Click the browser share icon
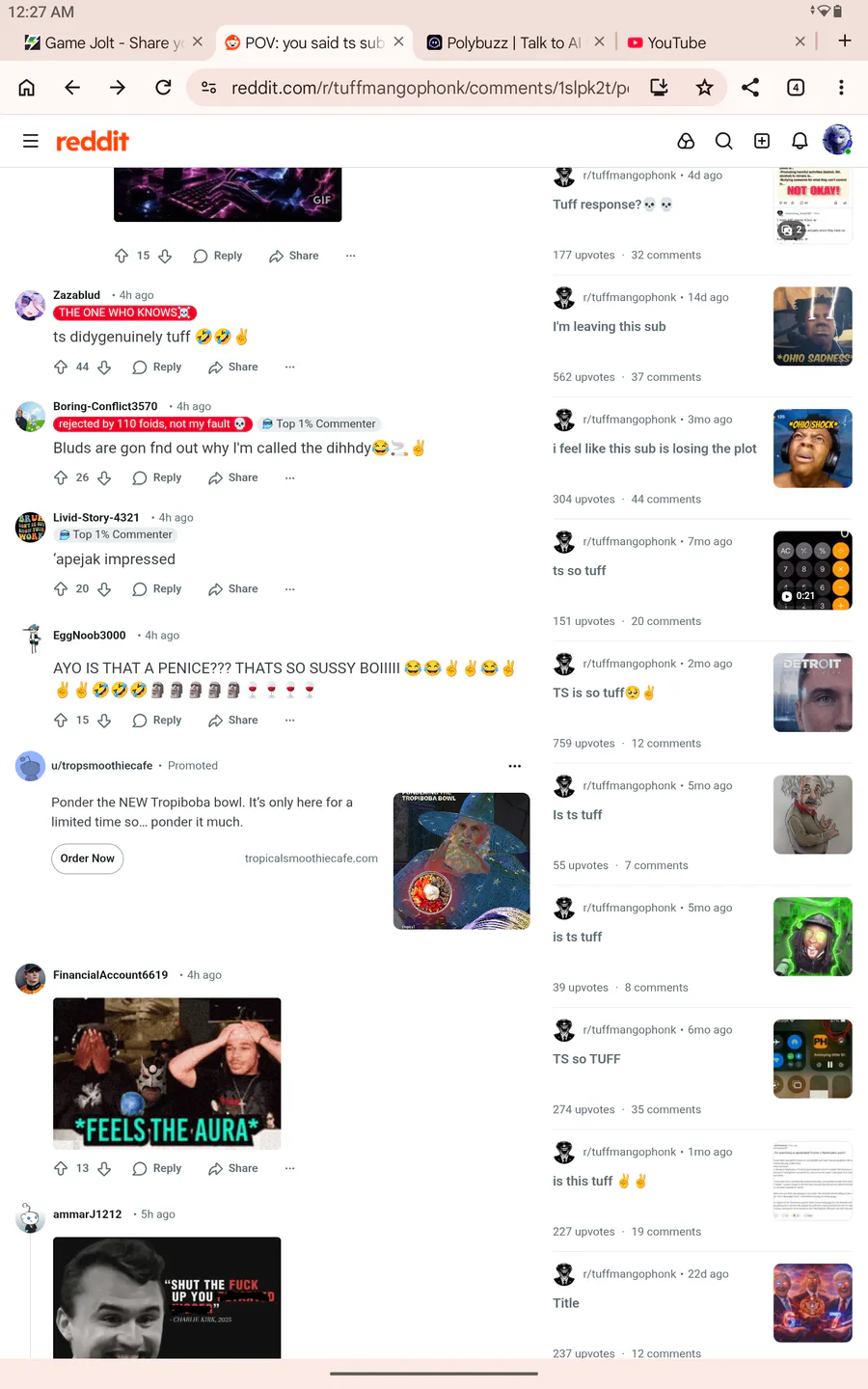The height and width of the screenshot is (1389, 868). click(750, 88)
